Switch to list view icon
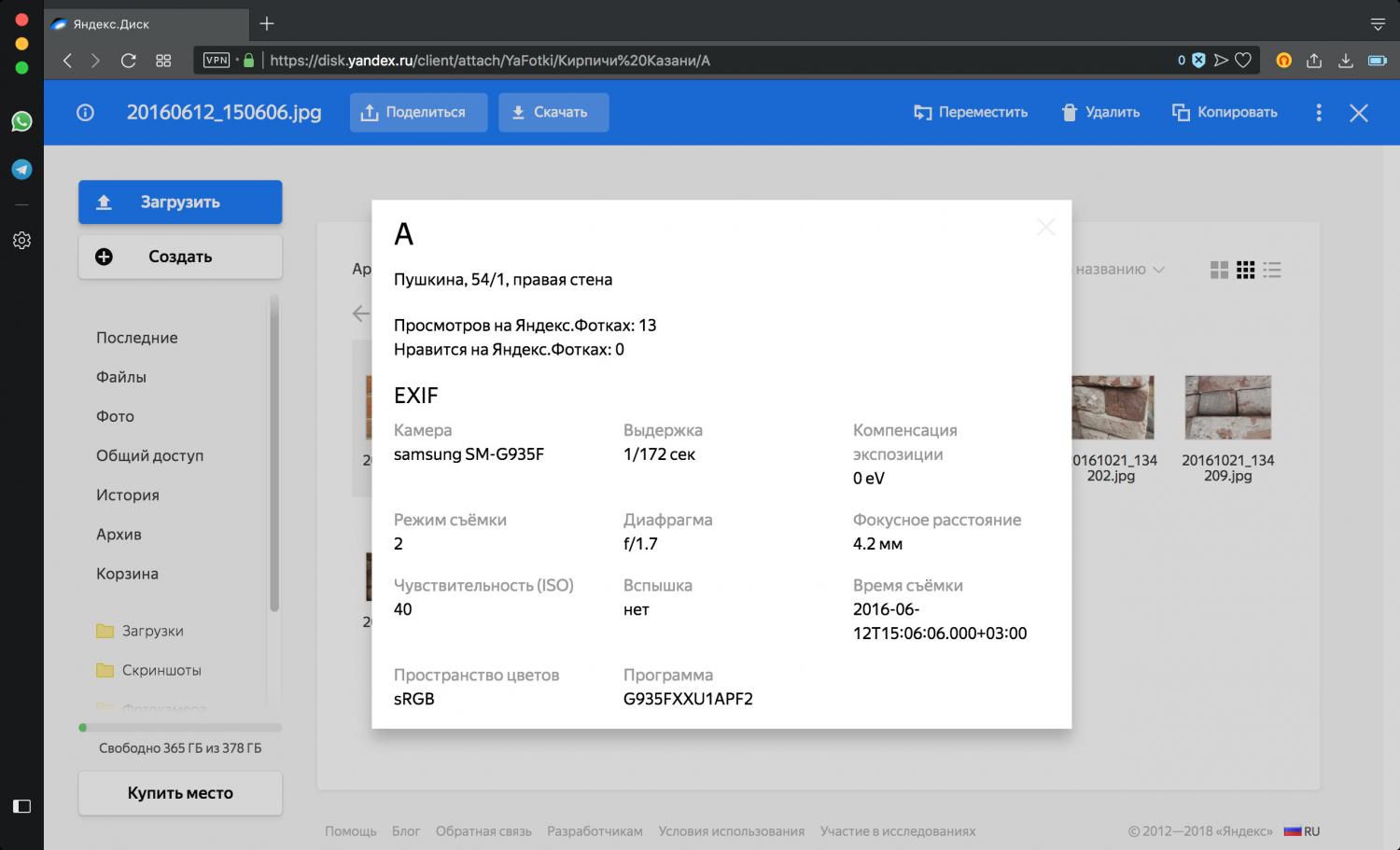 1272,270
